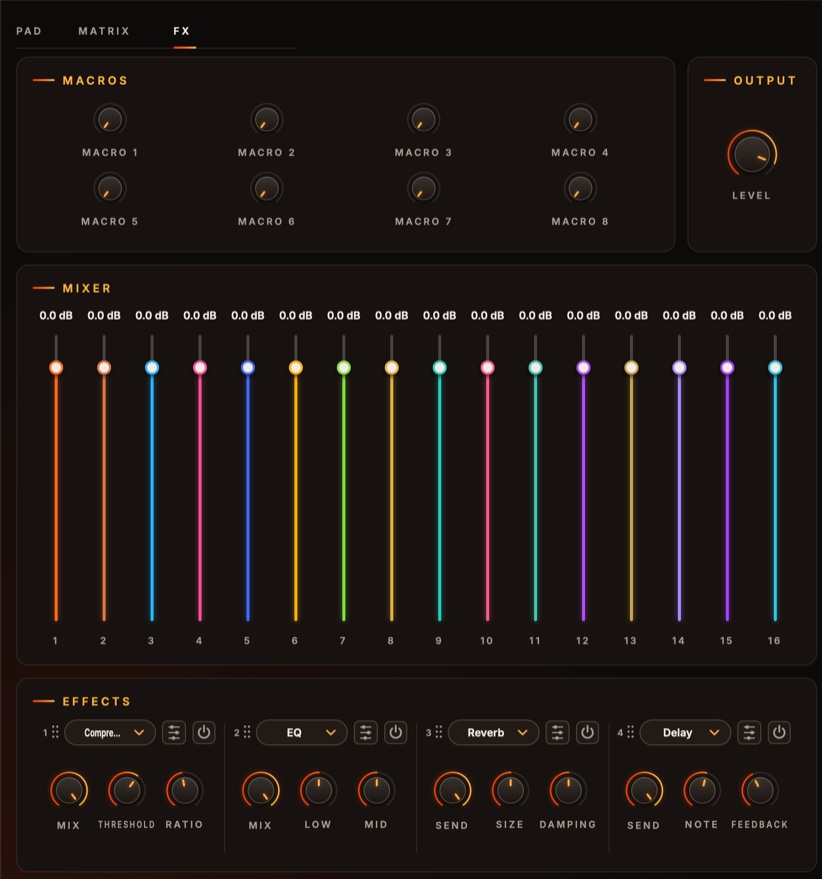Click the 0.0 dB value above channel 3
822x879 pixels.
[x=152, y=316]
